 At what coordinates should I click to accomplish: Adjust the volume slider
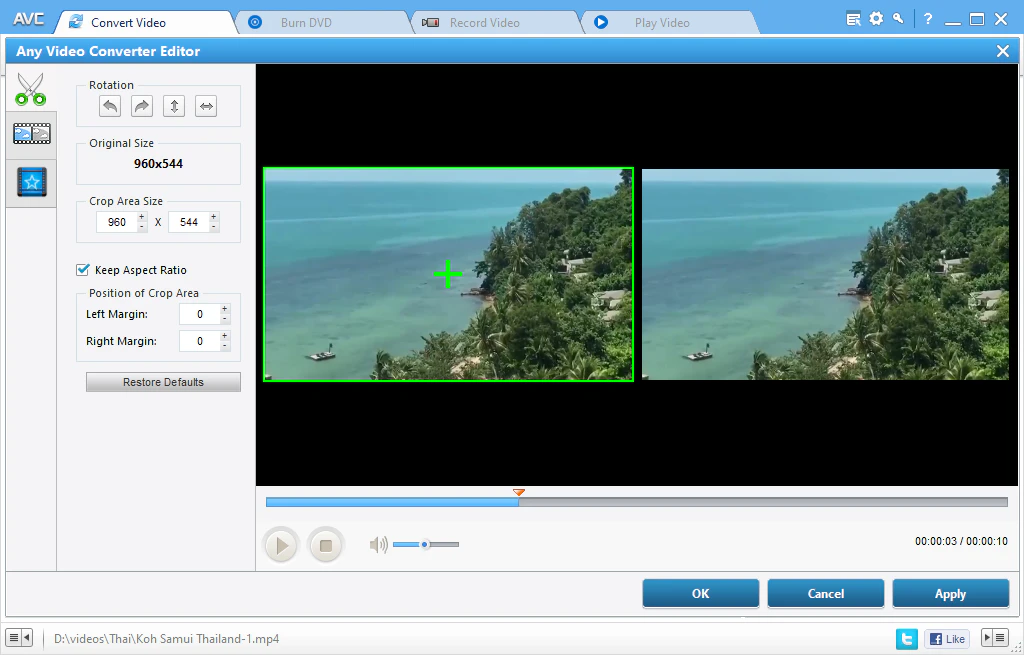click(x=425, y=544)
